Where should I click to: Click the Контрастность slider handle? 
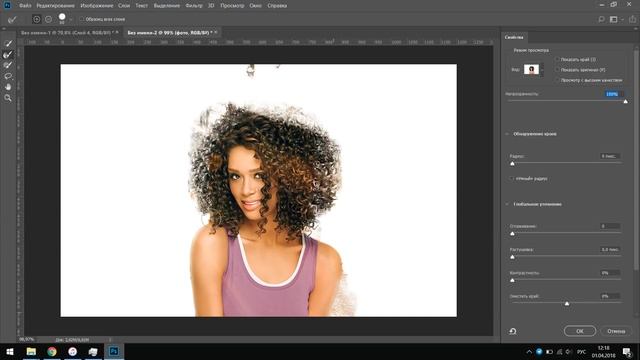(512, 280)
